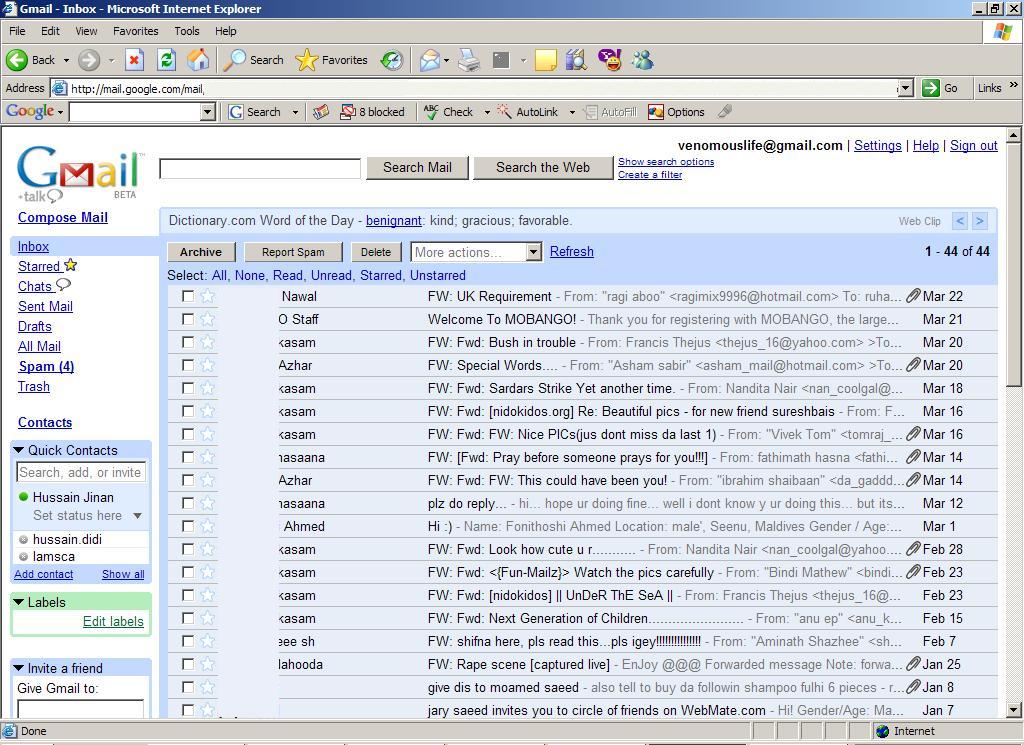Open the File menu
Viewport: 1024px width, 745px height.
(x=17, y=31)
